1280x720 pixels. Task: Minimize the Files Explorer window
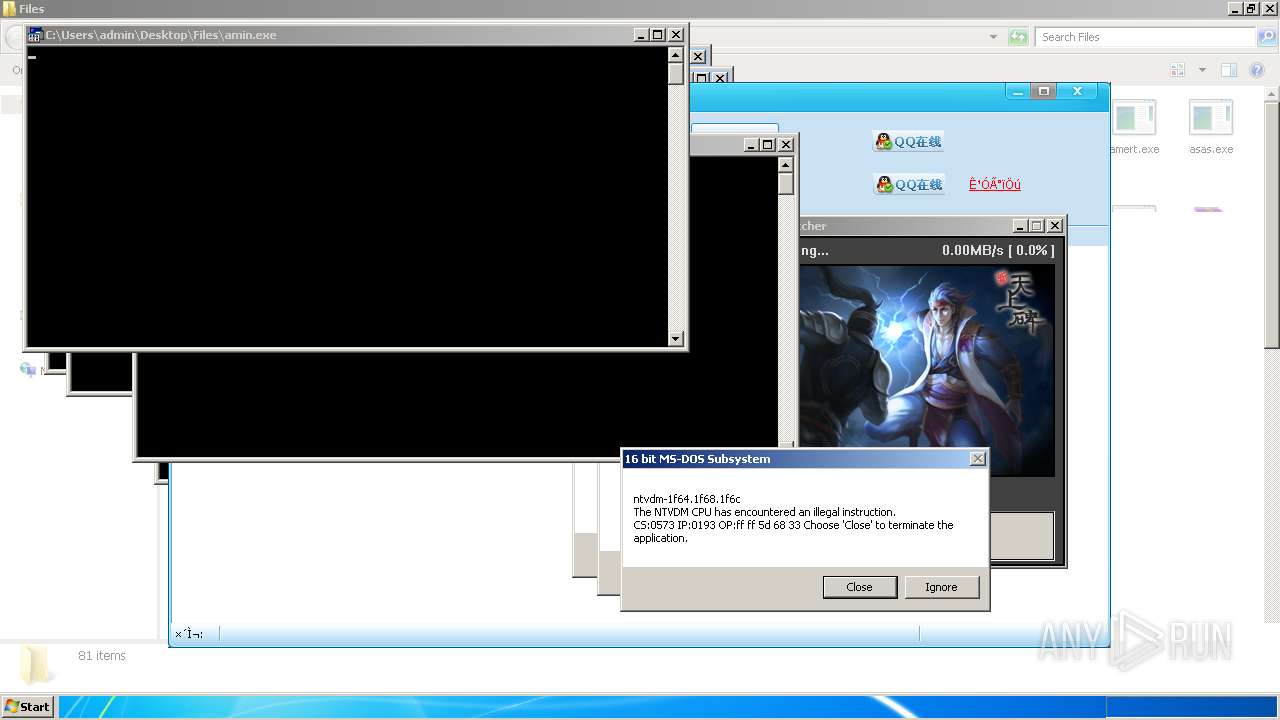click(x=1236, y=9)
